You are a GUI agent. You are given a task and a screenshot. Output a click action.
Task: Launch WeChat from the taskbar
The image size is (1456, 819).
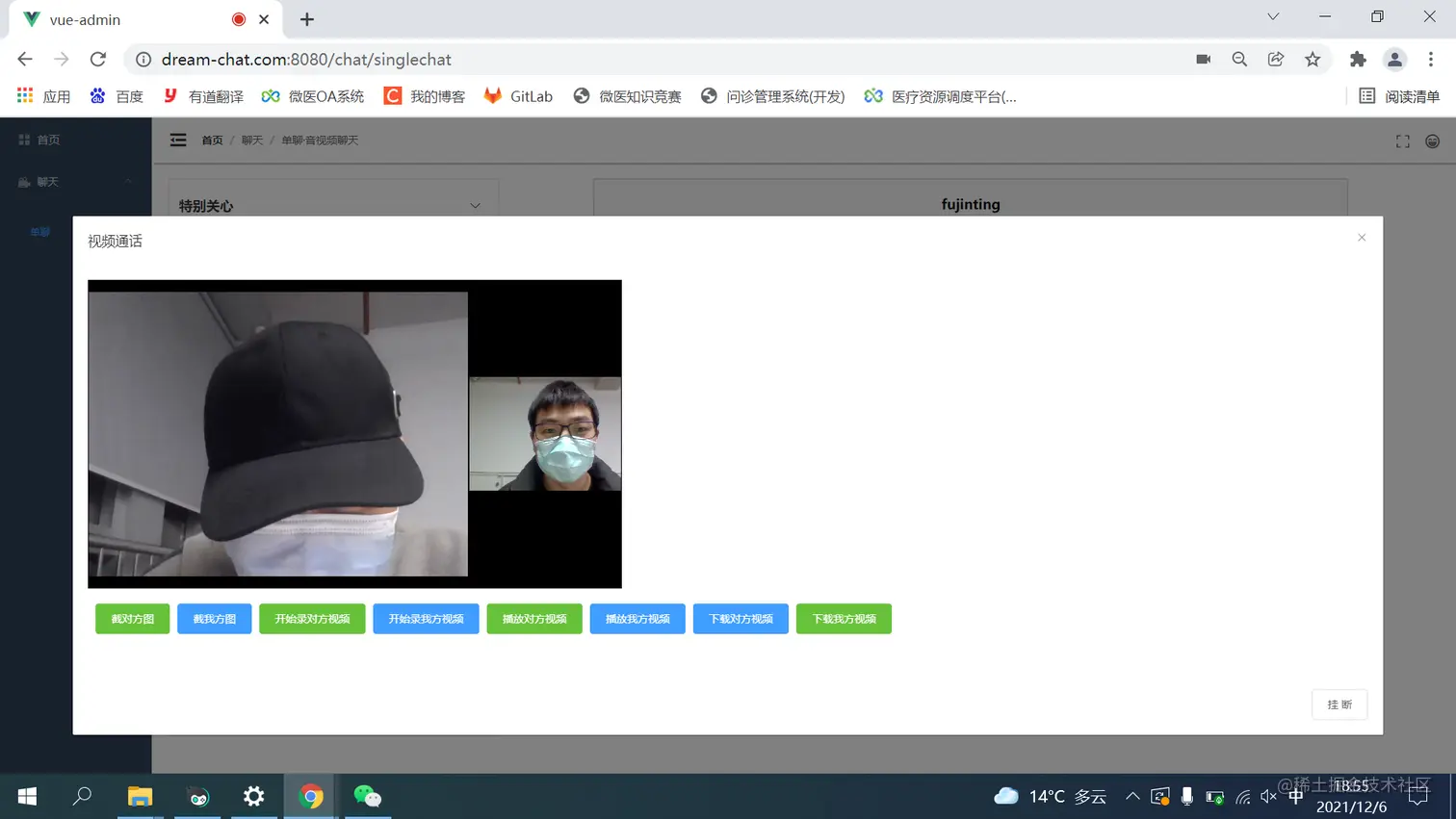coord(366,796)
